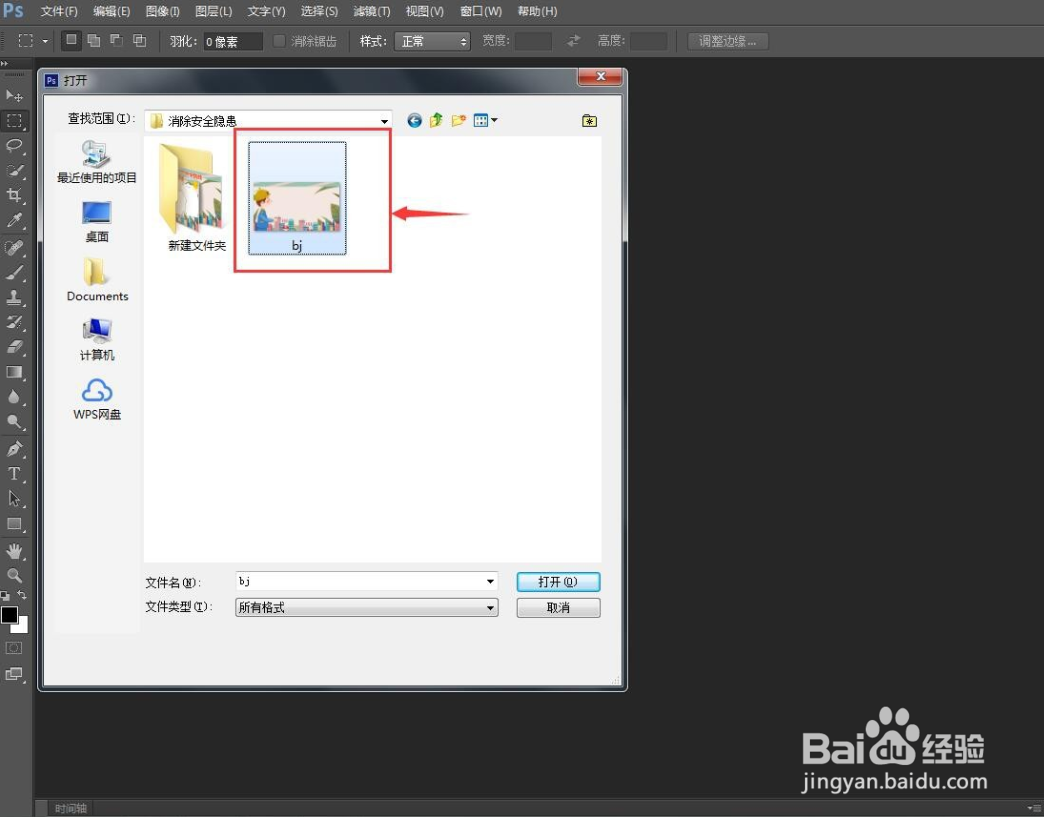Select the Gradient tool
Viewport: 1044px width, 817px height.
click(x=14, y=372)
